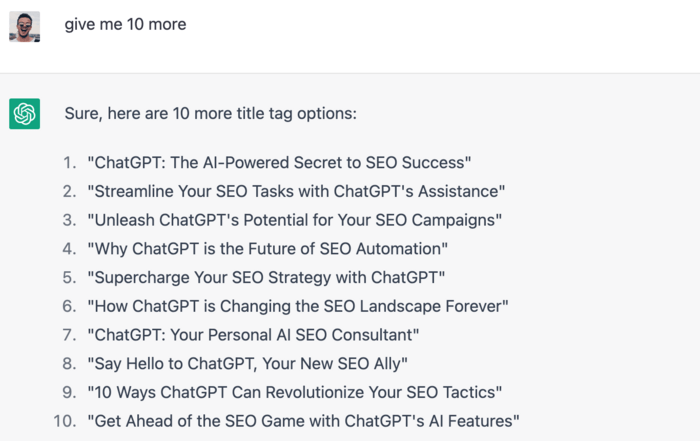Click the "Sure, here are 10 more" intro line
This screenshot has width=700, height=441.
coord(210,113)
